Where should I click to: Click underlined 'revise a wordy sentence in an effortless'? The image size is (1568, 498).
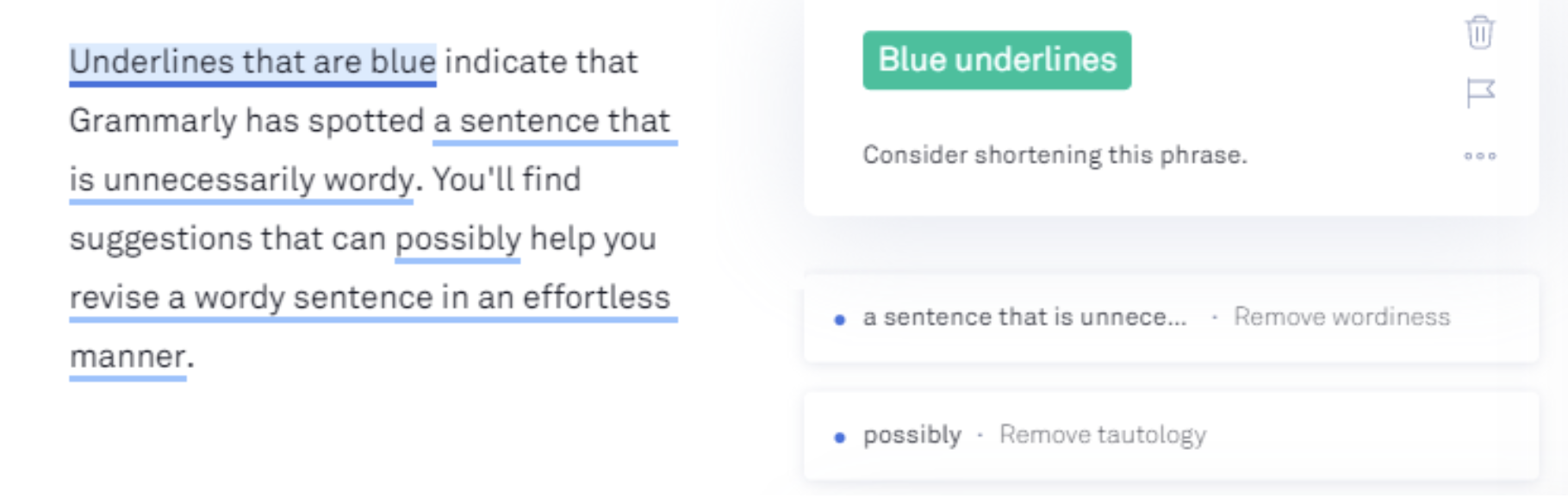pyautogui.click(x=370, y=298)
